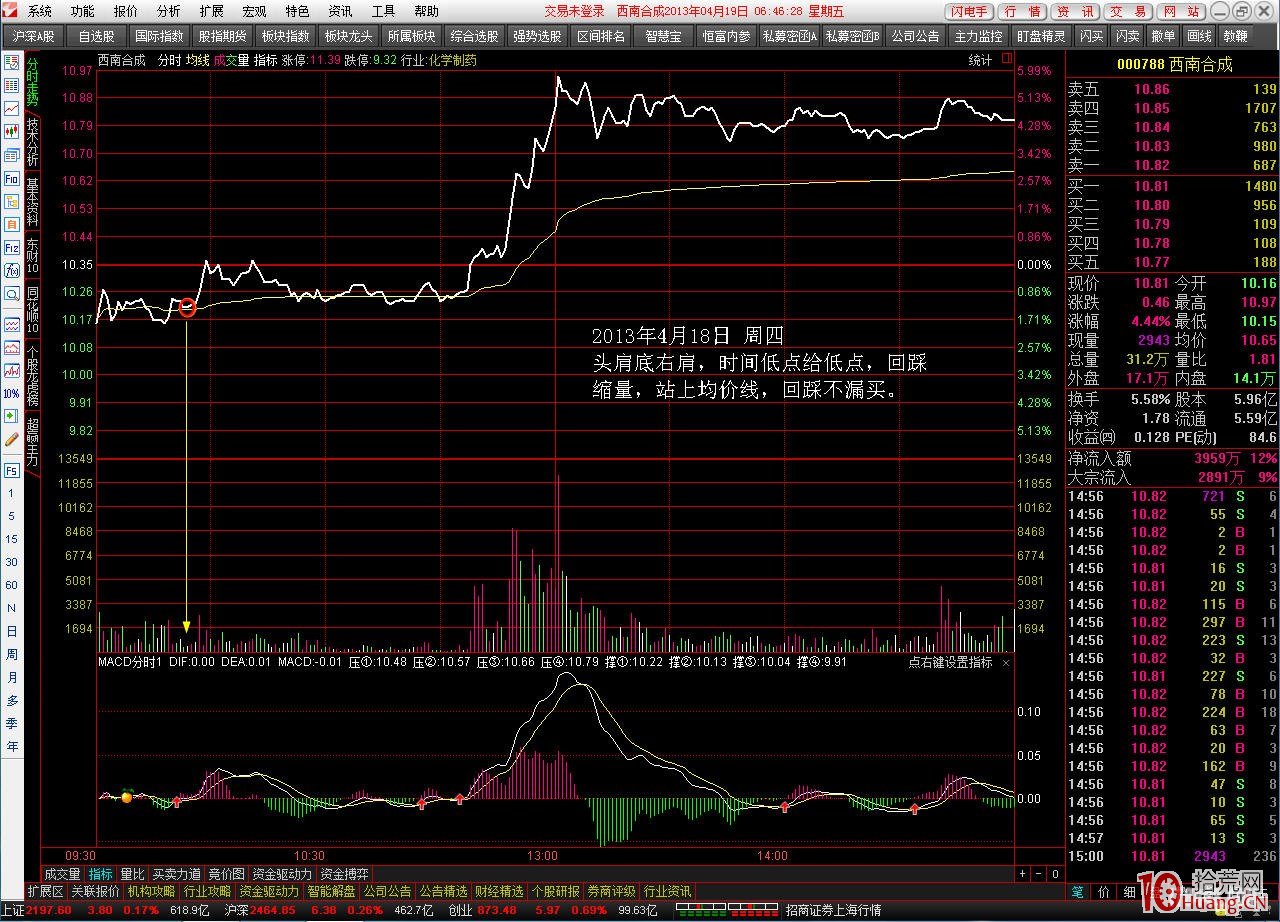
Task: Click the 闪电手 button
Action: pos(968,12)
